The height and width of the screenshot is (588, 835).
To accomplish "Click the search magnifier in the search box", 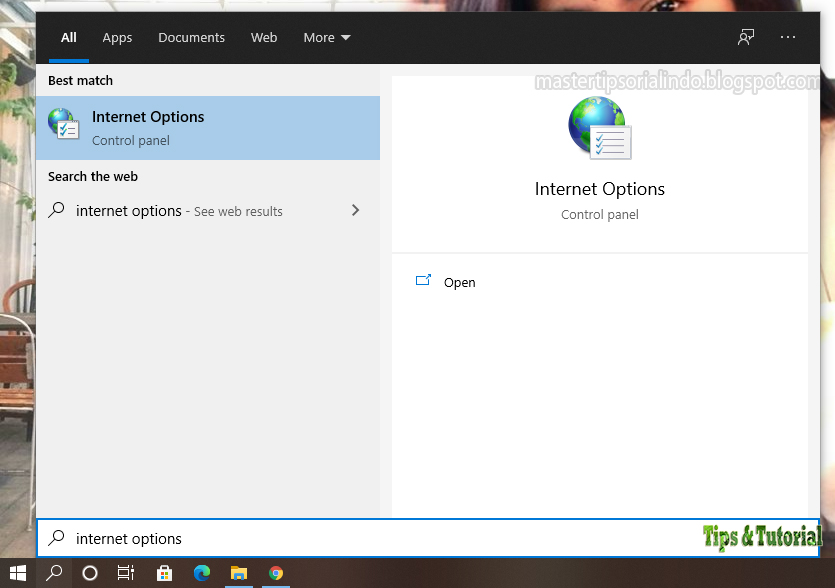I will coord(55,538).
